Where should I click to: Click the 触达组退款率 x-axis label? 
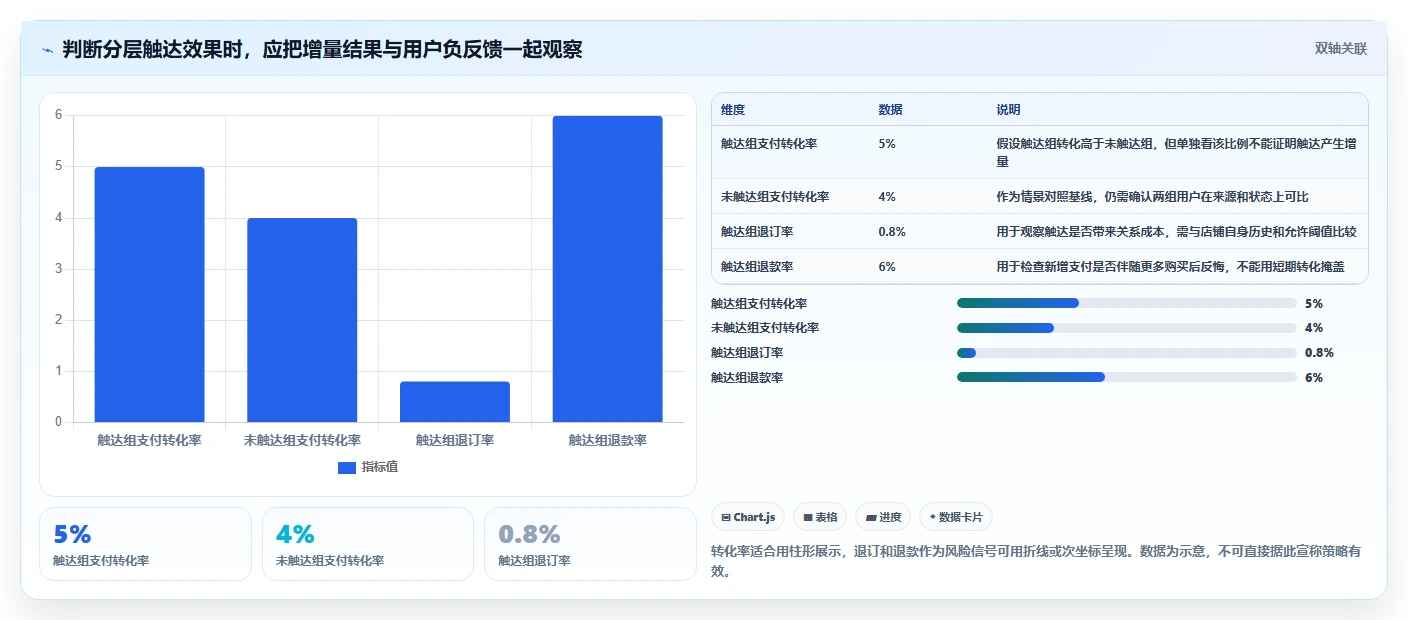pyautogui.click(x=607, y=440)
